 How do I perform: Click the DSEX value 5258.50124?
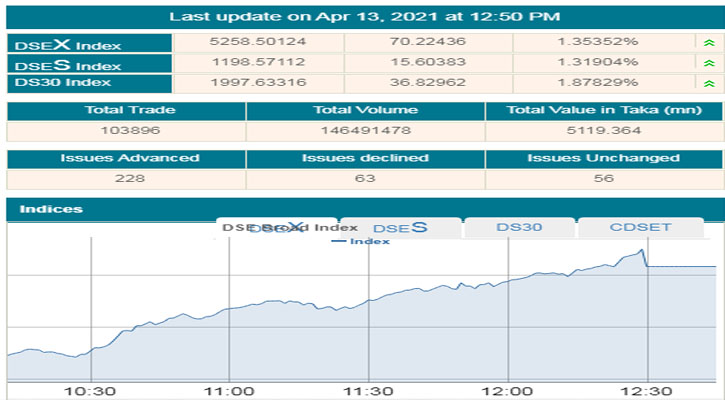point(260,43)
